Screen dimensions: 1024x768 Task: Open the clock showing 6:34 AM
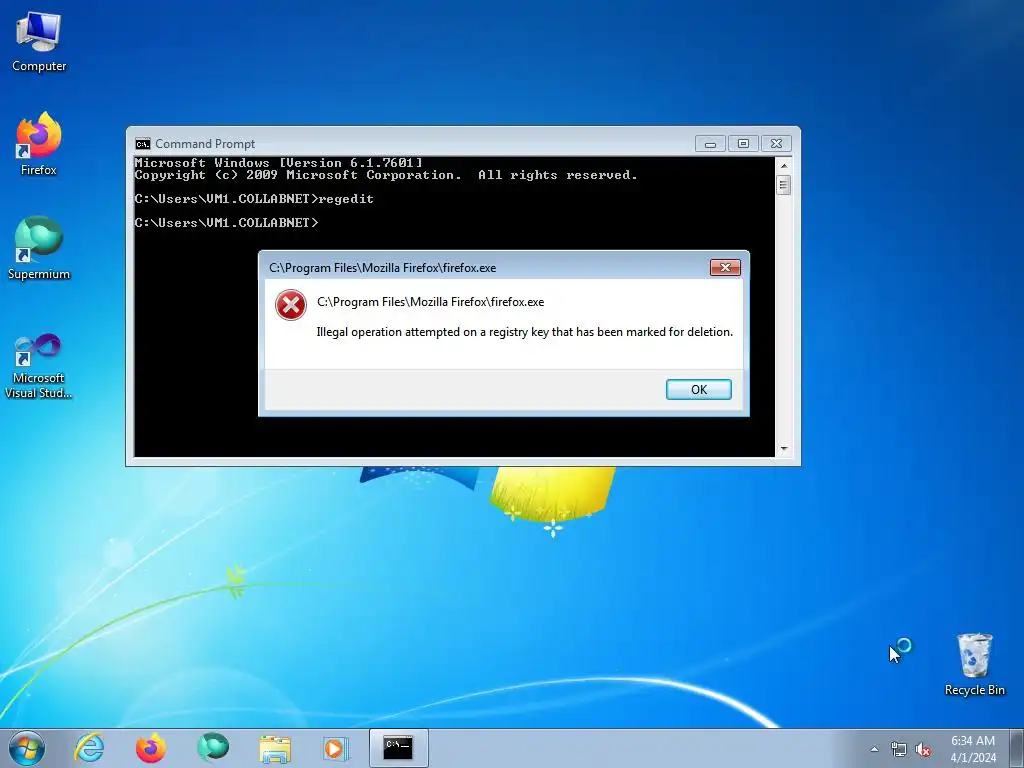[x=973, y=748]
